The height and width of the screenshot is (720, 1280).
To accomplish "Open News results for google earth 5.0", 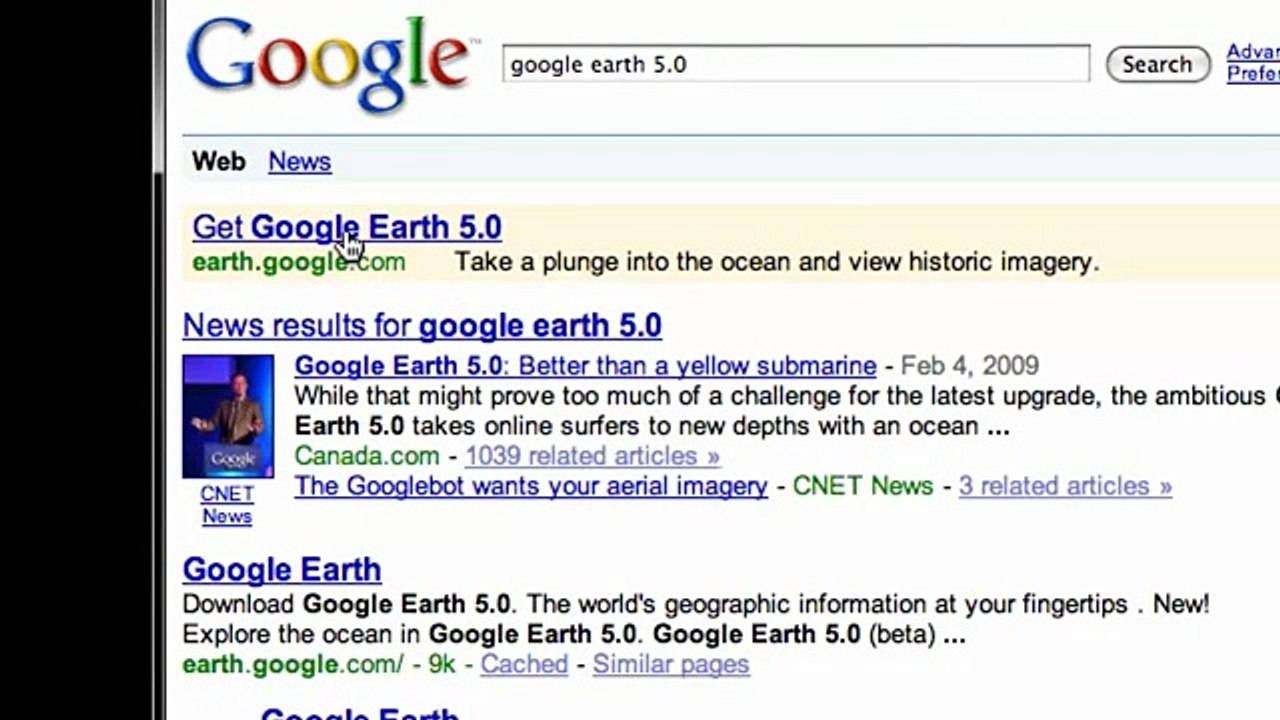I will point(422,325).
